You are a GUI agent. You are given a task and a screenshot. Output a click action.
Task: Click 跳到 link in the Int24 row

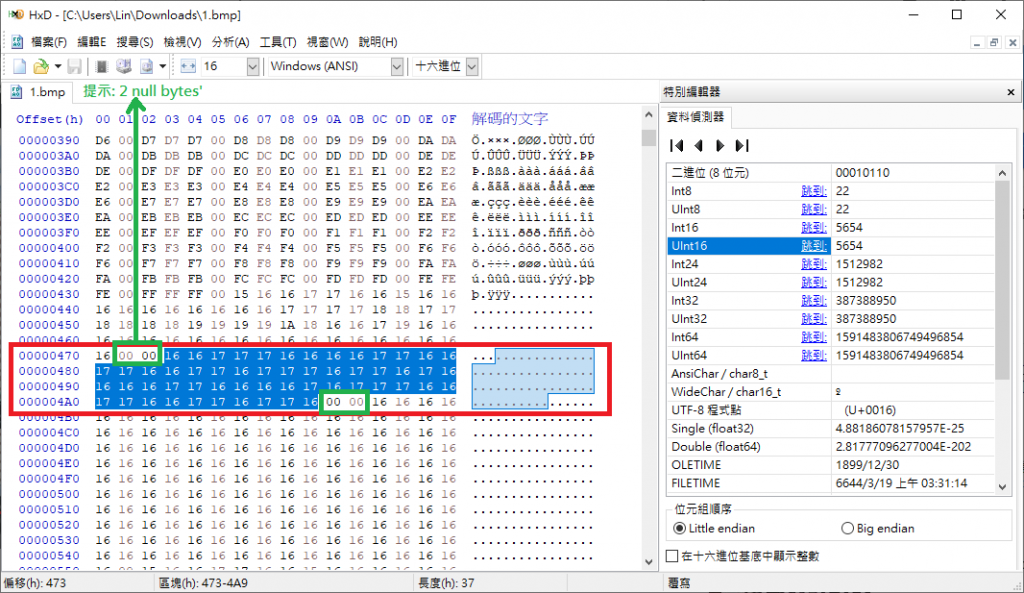(814, 264)
